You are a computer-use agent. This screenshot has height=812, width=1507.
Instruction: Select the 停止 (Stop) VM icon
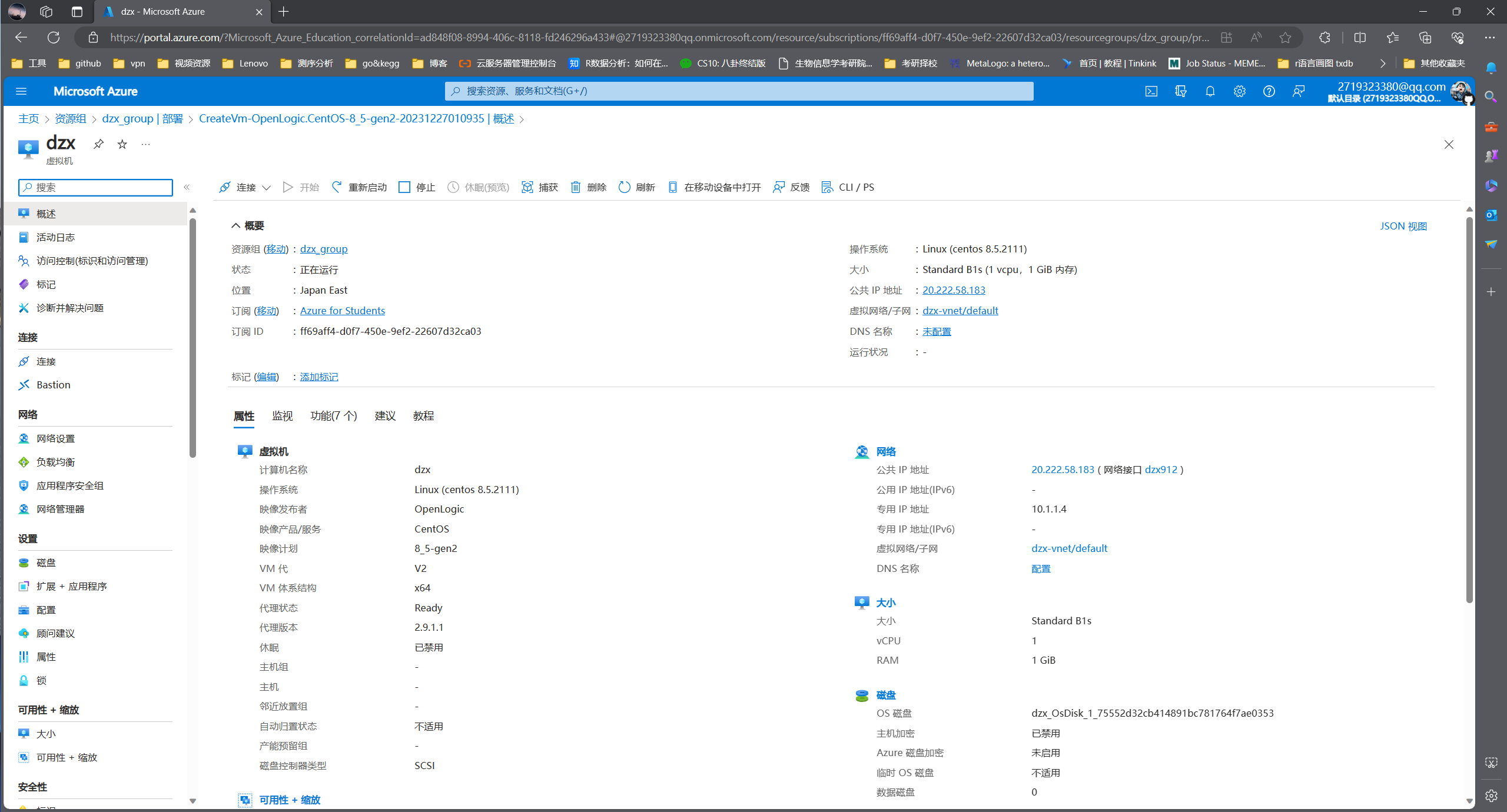coord(404,187)
